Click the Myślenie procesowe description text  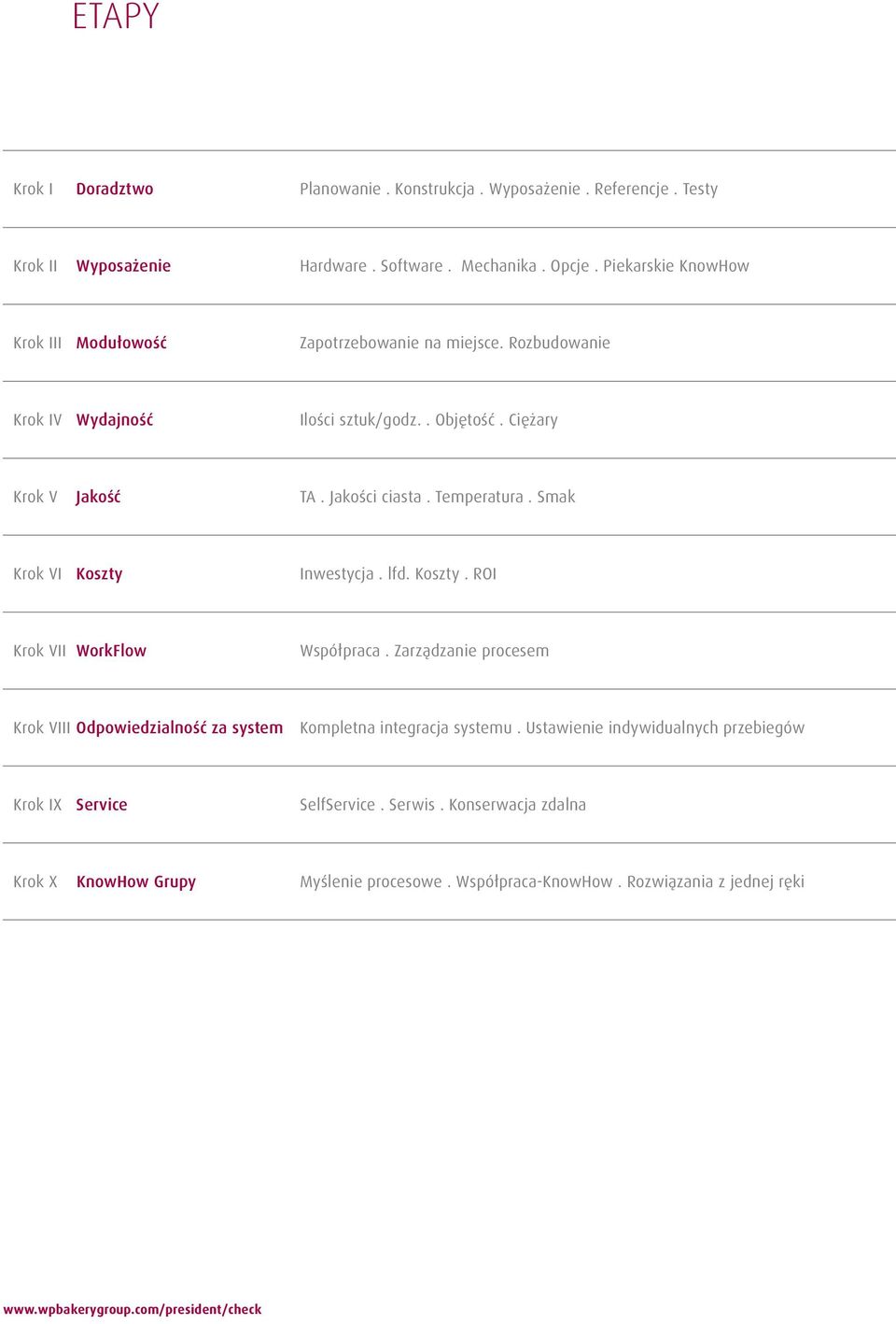click(552, 882)
